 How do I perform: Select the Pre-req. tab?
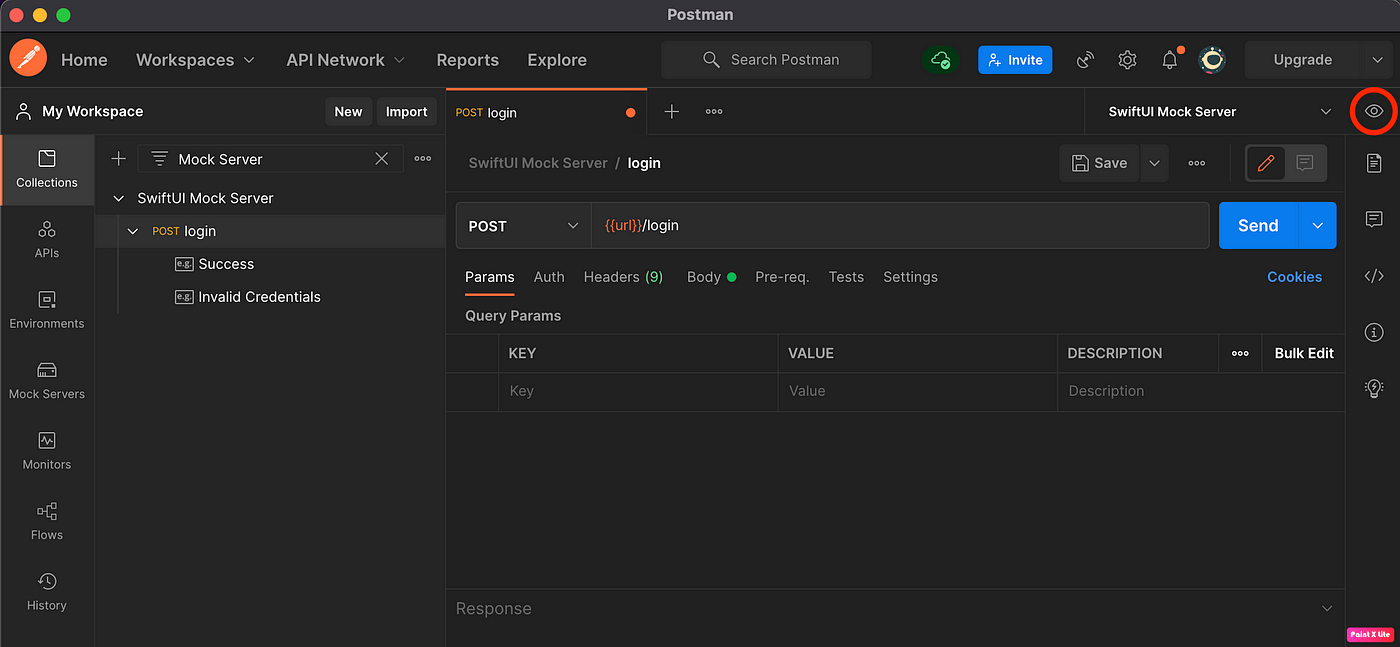tap(782, 277)
